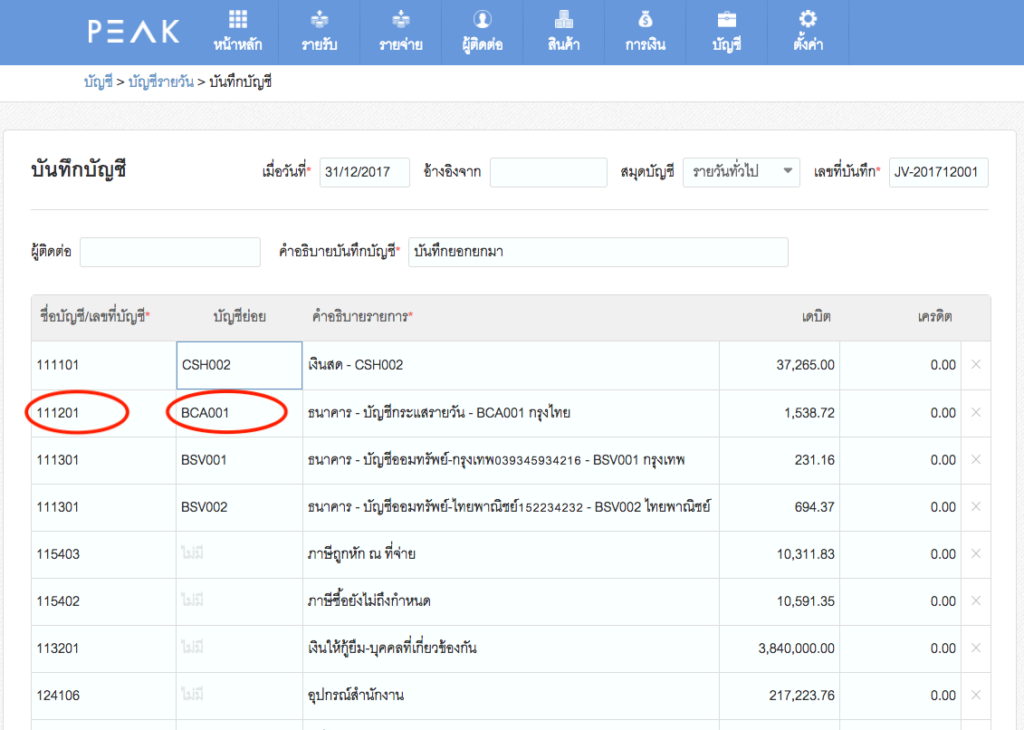The width and height of the screenshot is (1024, 730).
Task: Click the สินค้า products icon
Action: click(563, 32)
